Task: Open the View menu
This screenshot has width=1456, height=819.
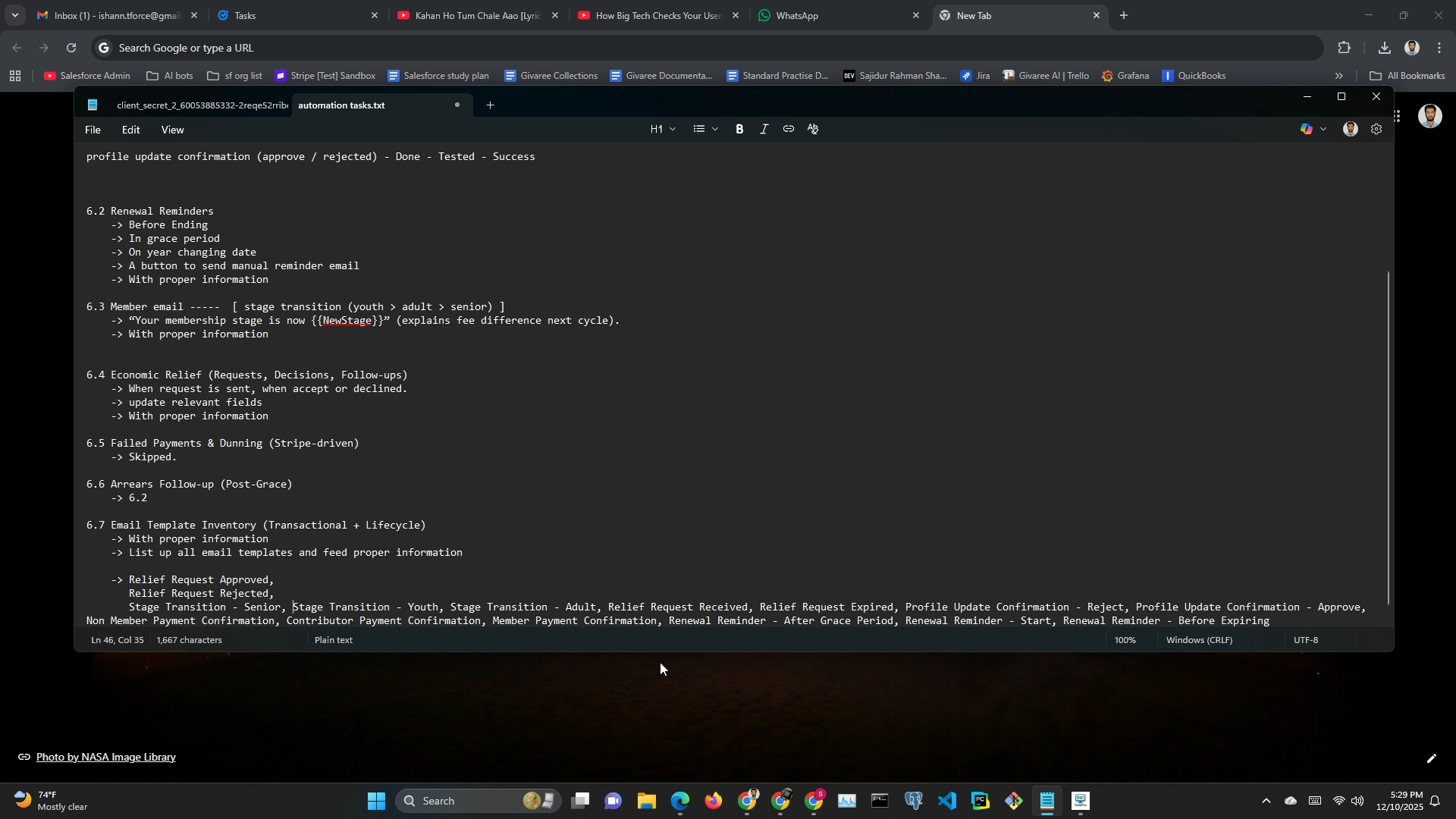Action: coord(172,130)
